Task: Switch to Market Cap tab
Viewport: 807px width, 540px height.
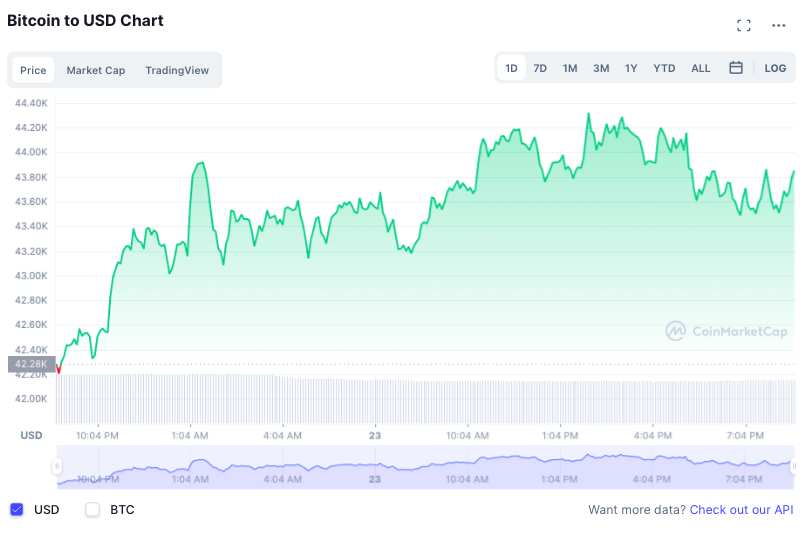Action: tap(96, 70)
